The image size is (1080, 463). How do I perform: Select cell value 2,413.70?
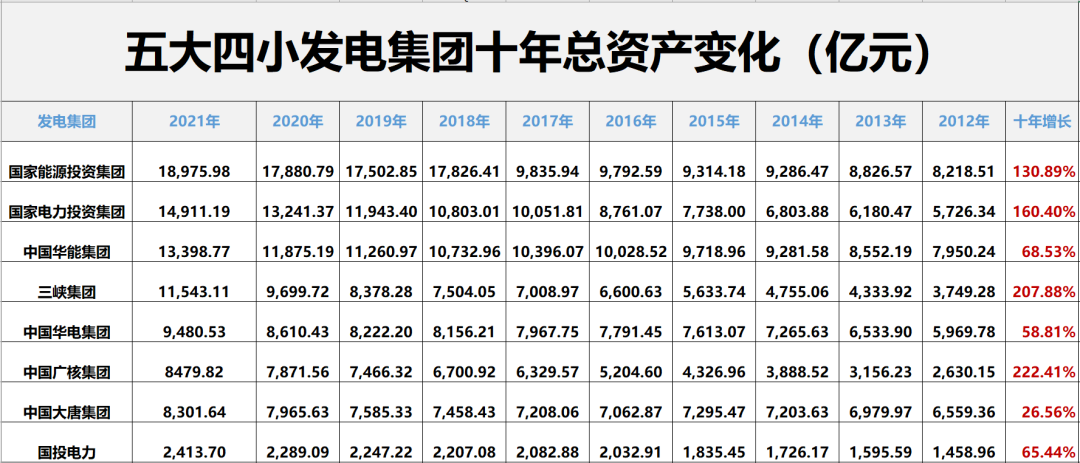194,452
